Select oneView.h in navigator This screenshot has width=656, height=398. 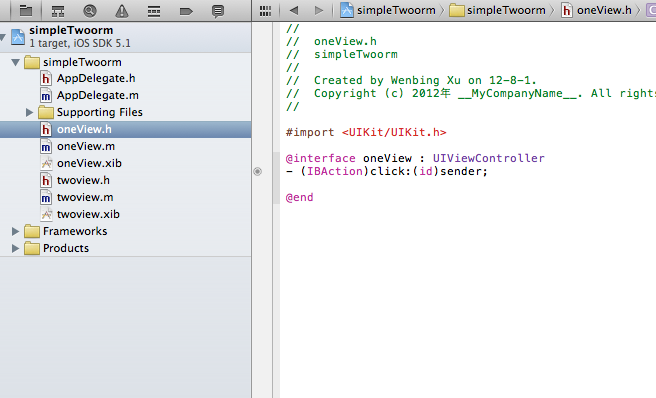click(126, 129)
